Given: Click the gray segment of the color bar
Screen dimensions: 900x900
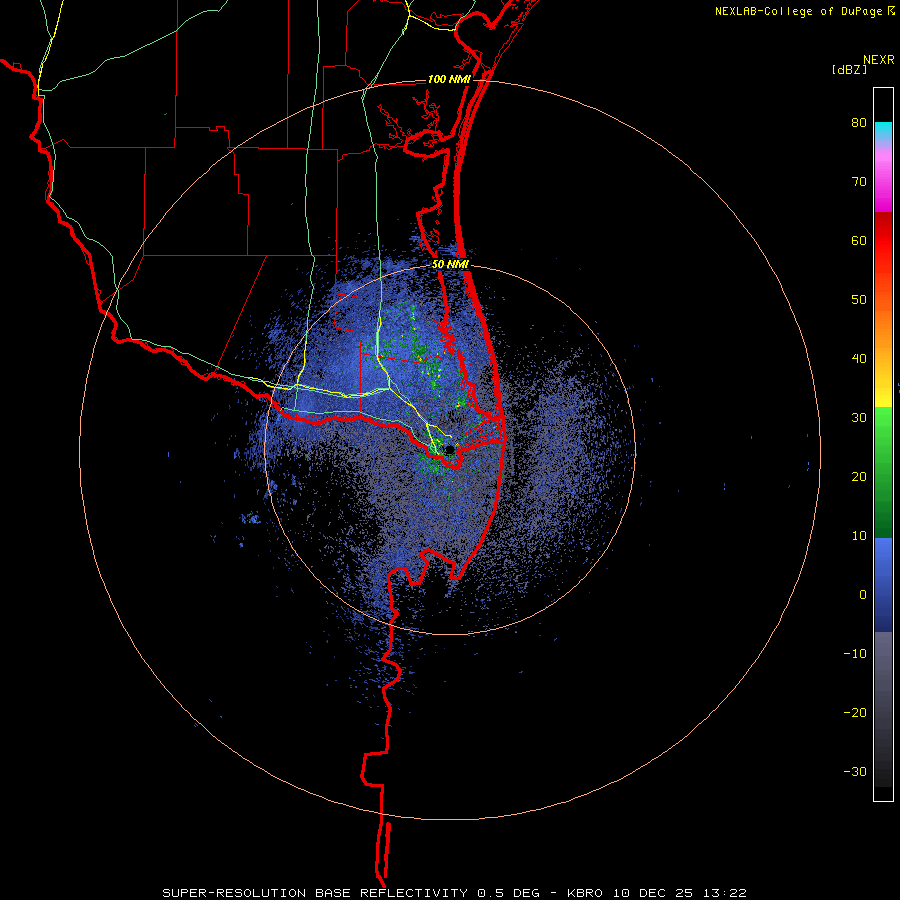Looking at the screenshot, I should [883, 709].
